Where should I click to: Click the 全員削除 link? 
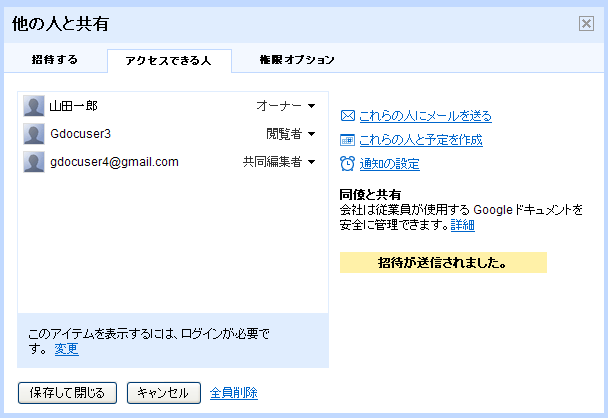234,392
